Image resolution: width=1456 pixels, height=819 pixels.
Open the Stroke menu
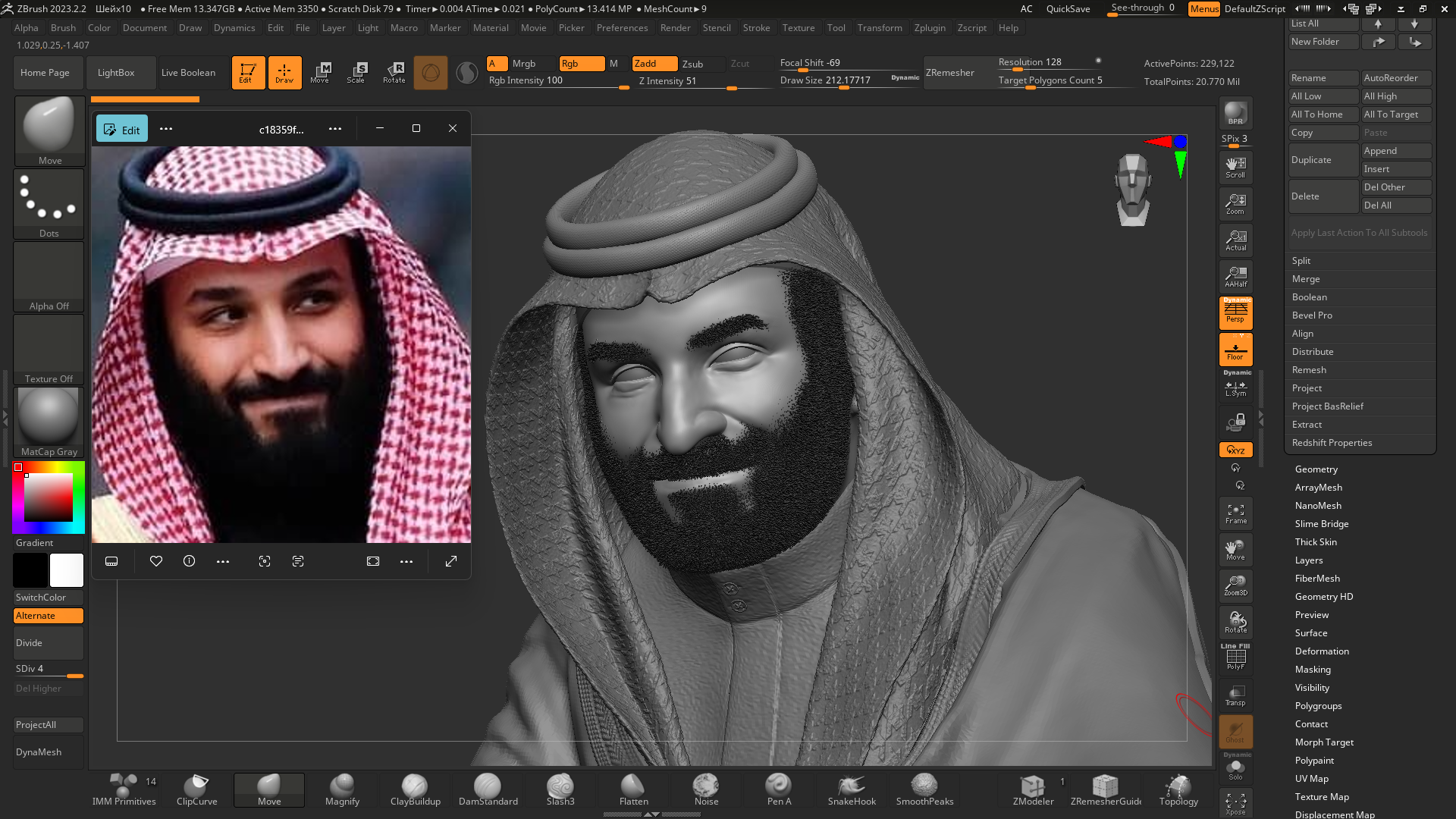pyautogui.click(x=756, y=28)
